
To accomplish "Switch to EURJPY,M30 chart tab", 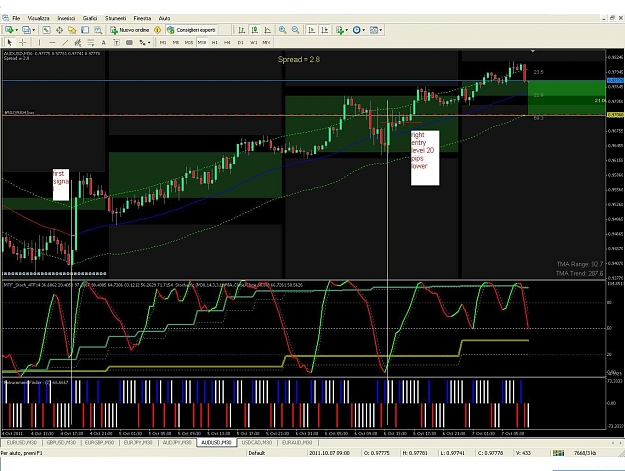I will (x=138, y=443).
